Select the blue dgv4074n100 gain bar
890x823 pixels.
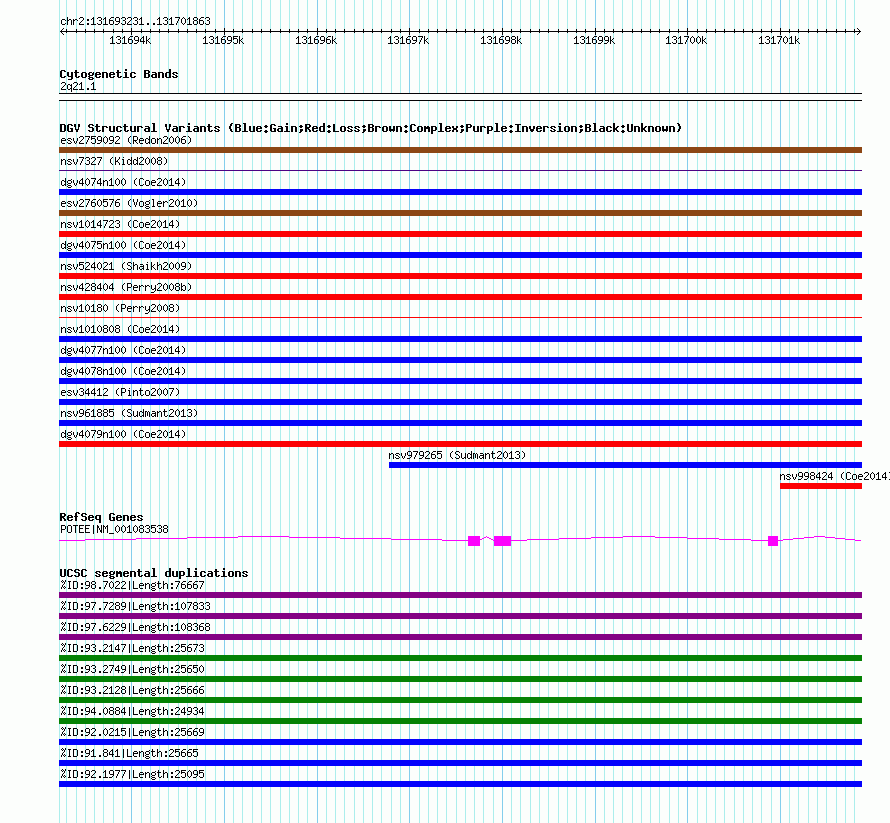(460, 192)
